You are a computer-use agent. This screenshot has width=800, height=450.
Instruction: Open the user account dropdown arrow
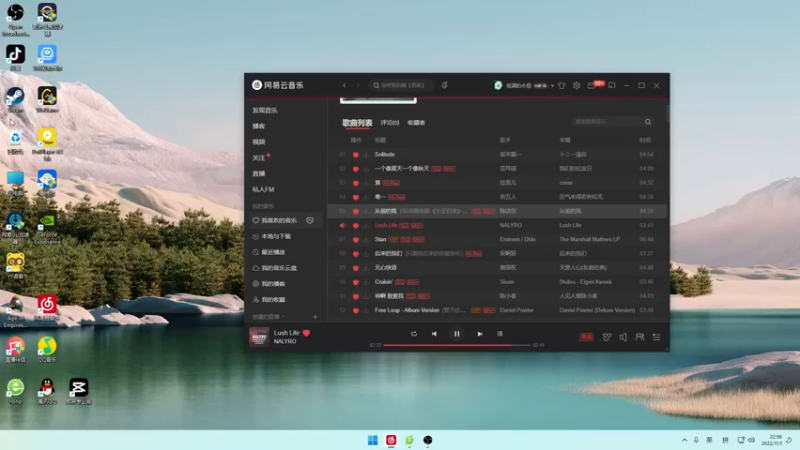click(x=552, y=86)
